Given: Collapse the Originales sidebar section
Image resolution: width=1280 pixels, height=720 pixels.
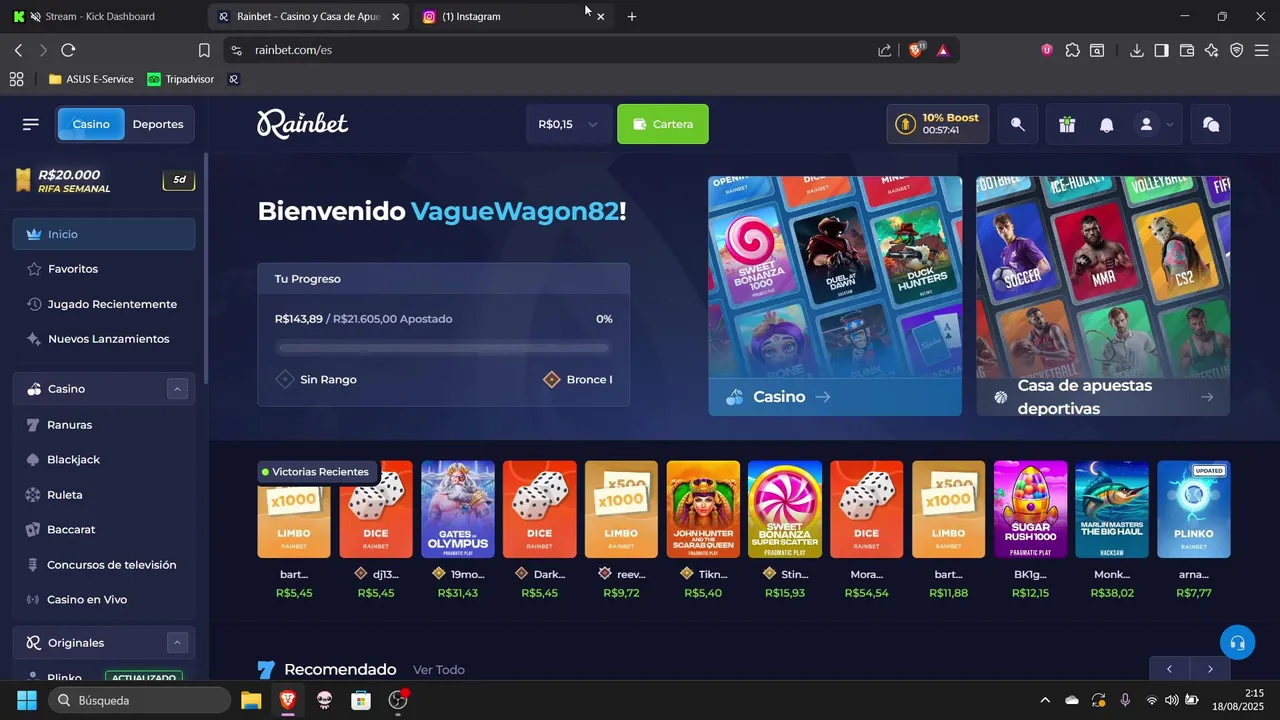Looking at the screenshot, I should pyautogui.click(x=177, y=643).
